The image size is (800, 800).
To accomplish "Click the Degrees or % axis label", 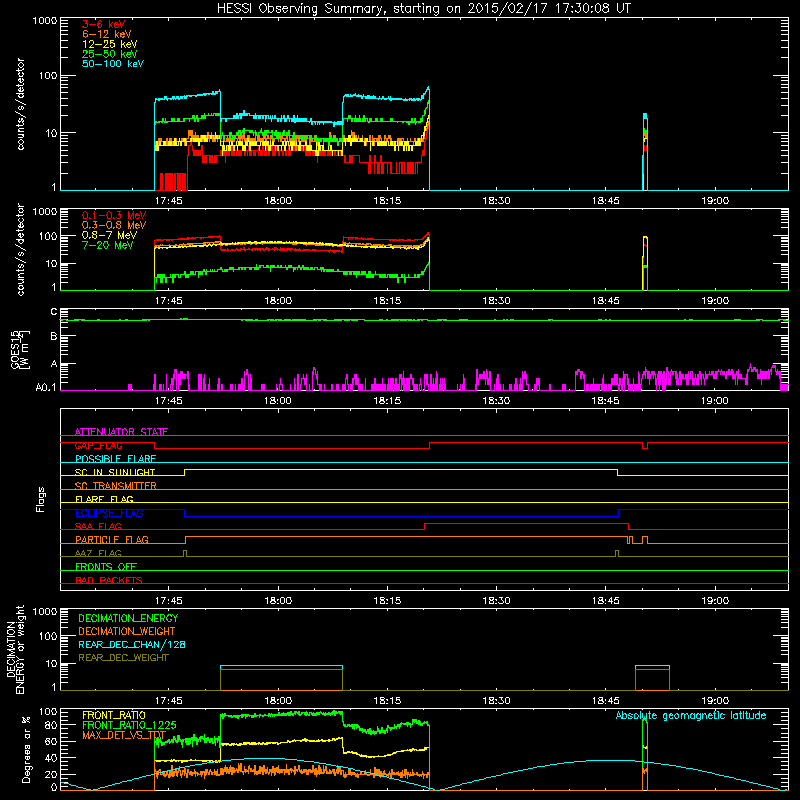I will (x=26, y=750).
